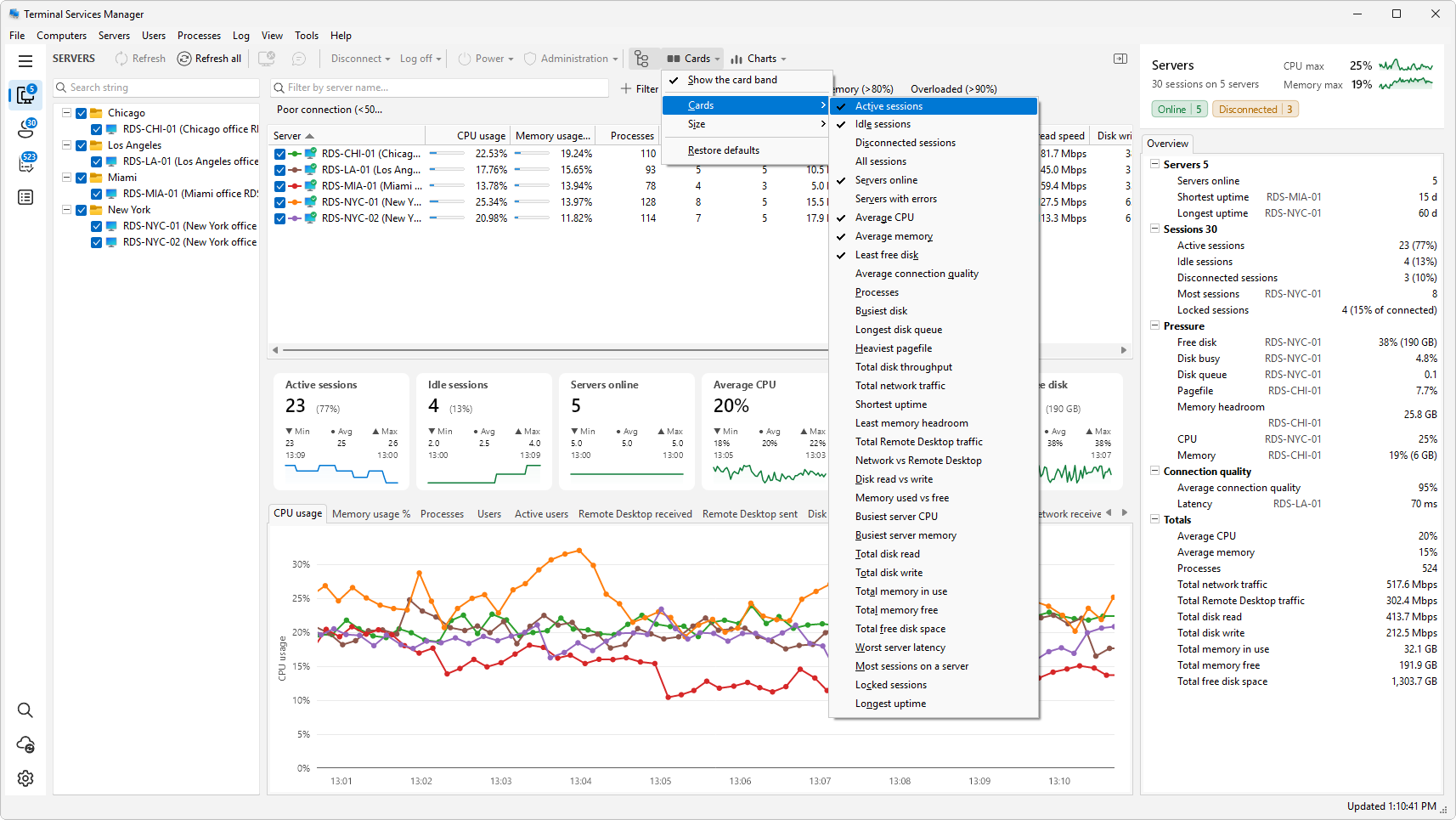1456x820 pixels.
Task: Open the Administration toolbar button
Action: pyautogui.click(x=571, y=59)
